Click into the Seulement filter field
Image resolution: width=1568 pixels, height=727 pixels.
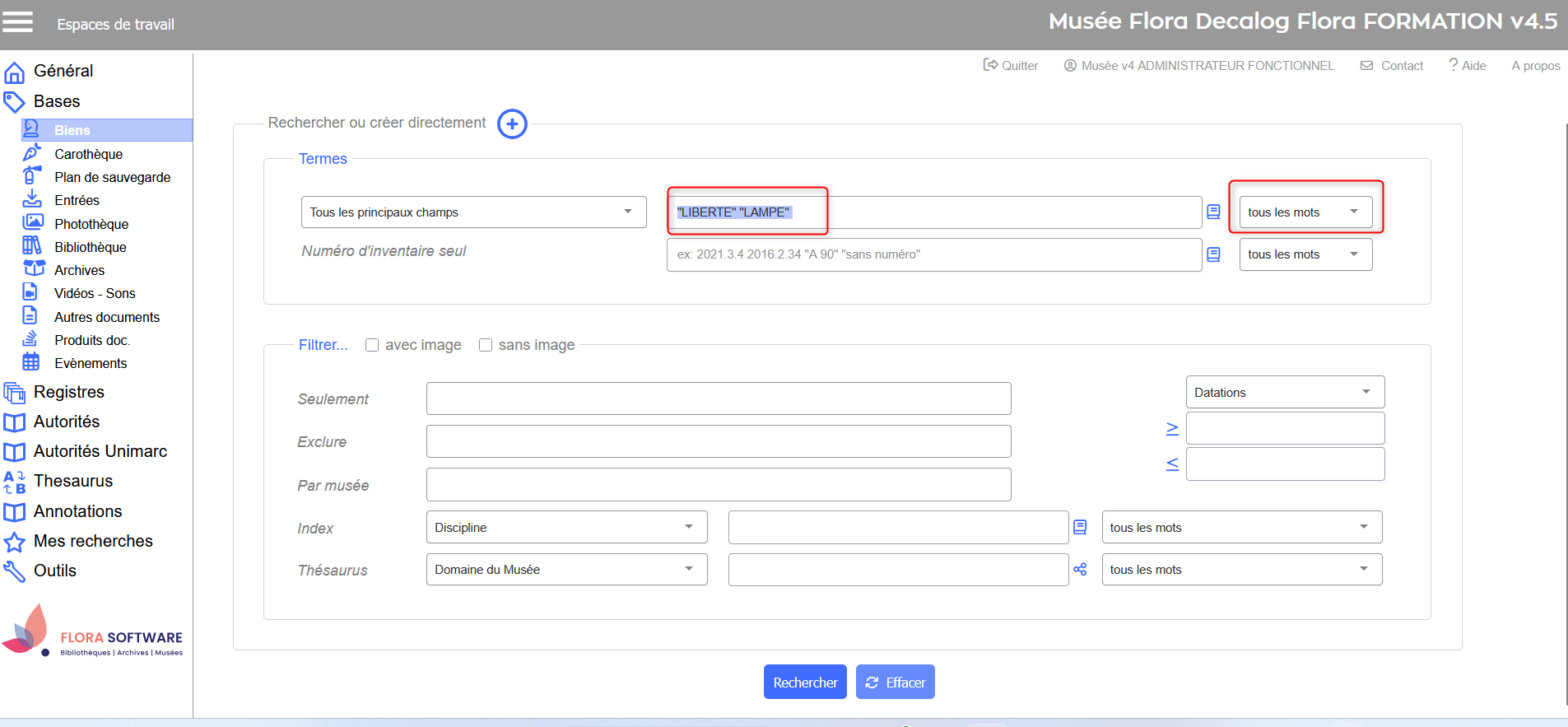pyautogui.click(x=718, y=399)
